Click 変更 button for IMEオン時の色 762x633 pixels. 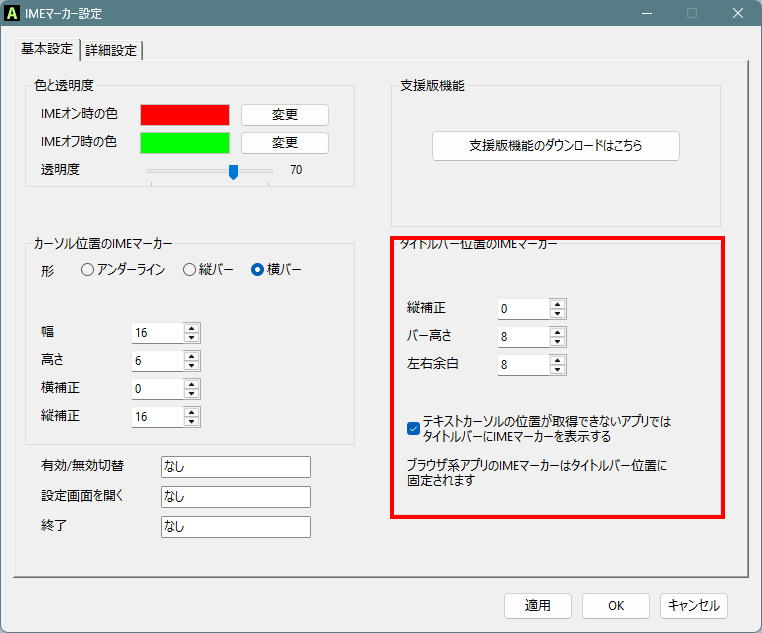(285, 115)
